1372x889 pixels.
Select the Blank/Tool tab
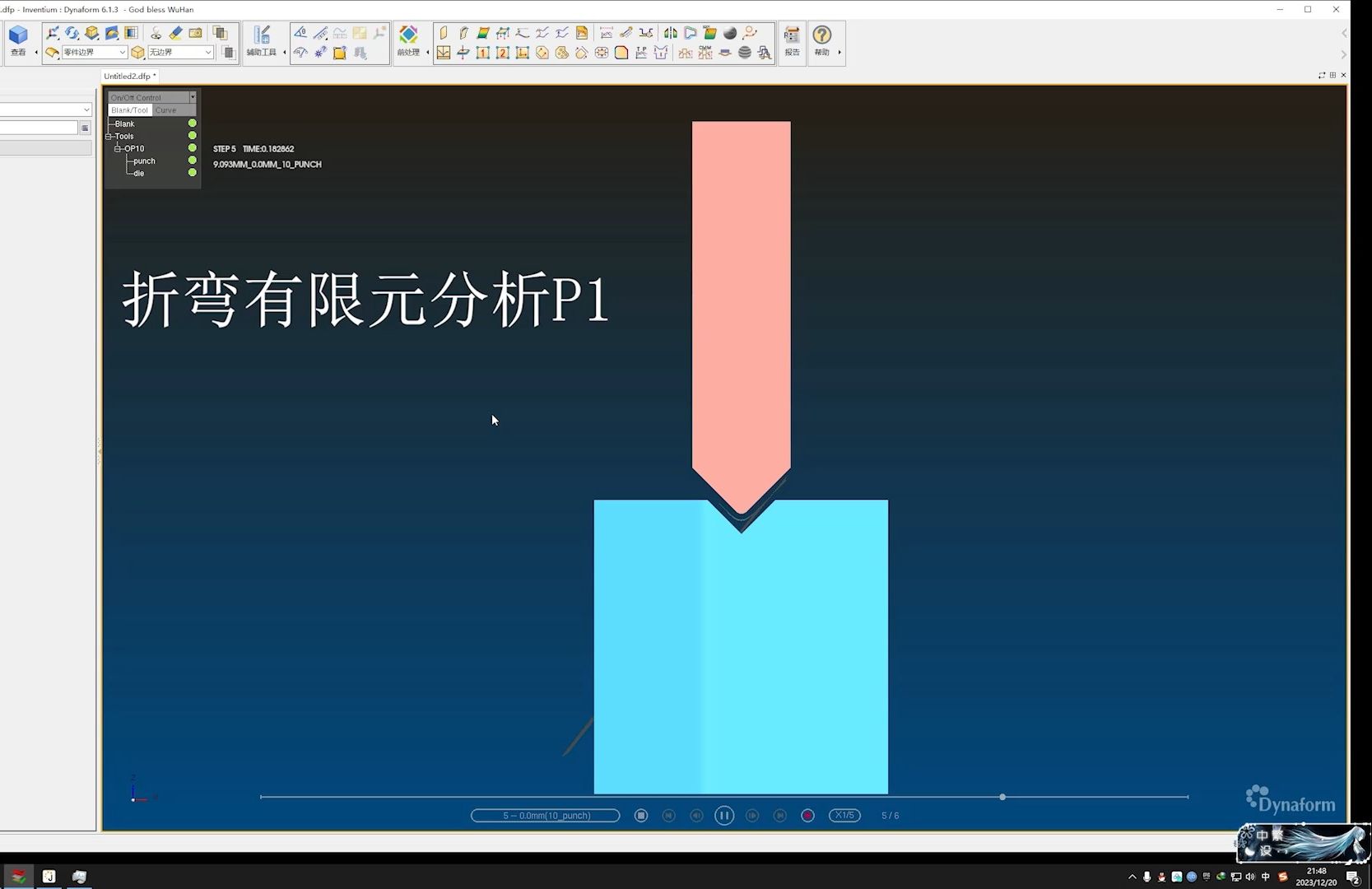(128, 109)
